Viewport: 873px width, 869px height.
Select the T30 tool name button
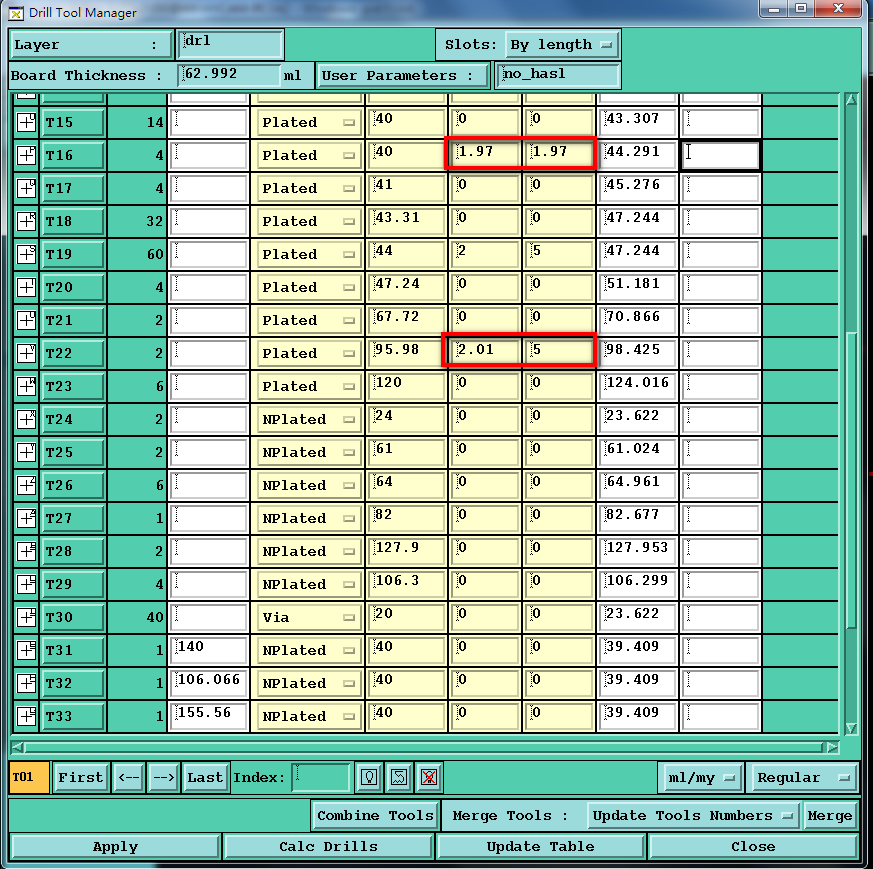(73, 617)
